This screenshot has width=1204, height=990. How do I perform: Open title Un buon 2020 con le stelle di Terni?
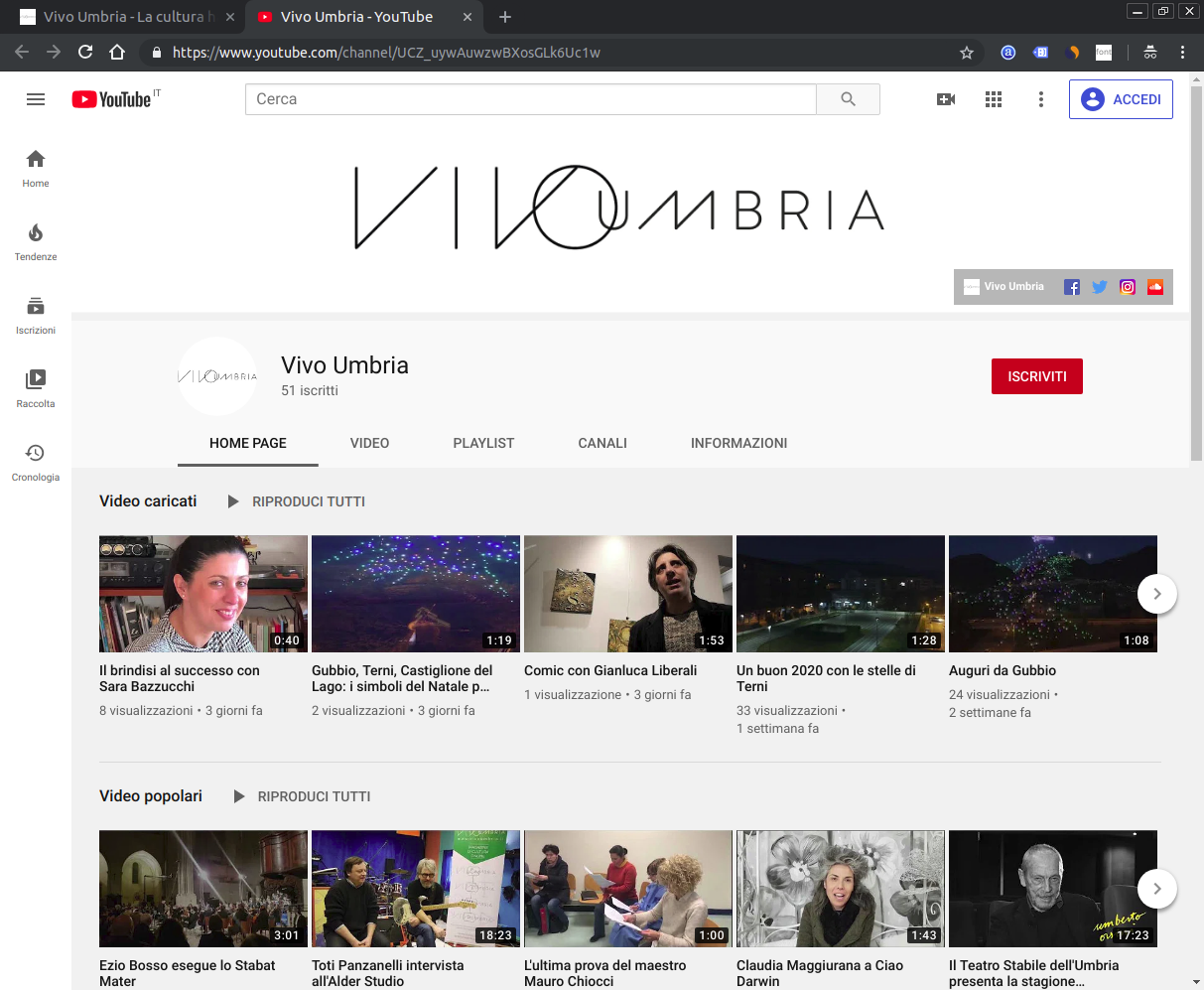826,678
